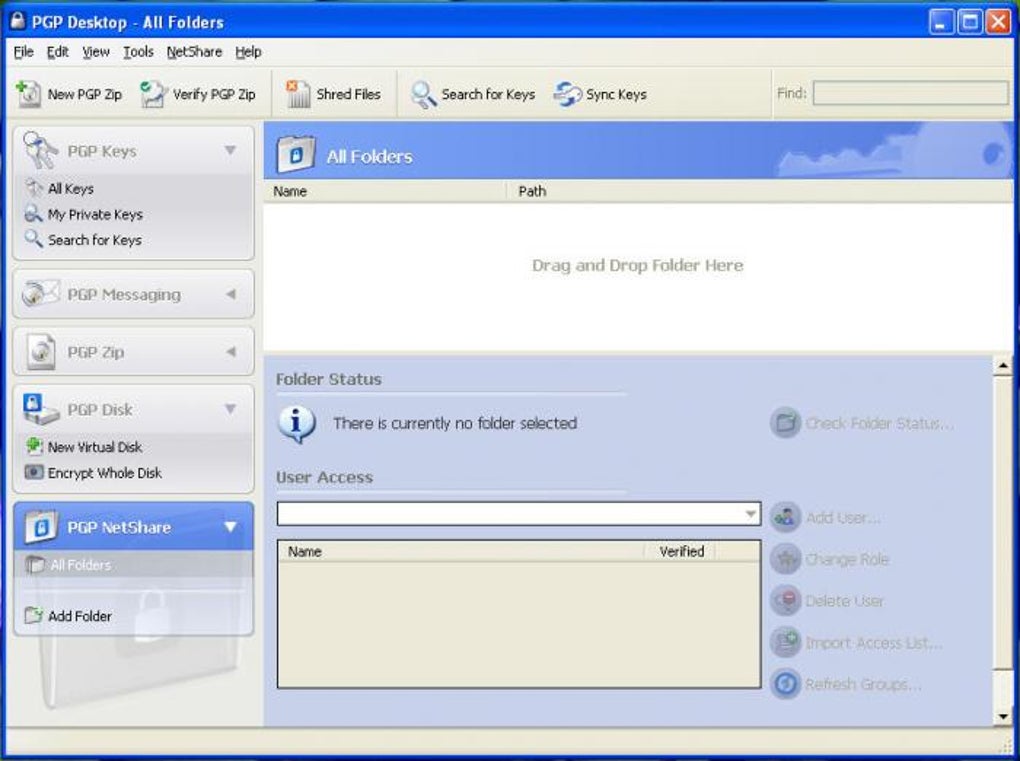
Task: Click the All Folders header folder icon
Action: pyautogui.click(x=296, y=155)
